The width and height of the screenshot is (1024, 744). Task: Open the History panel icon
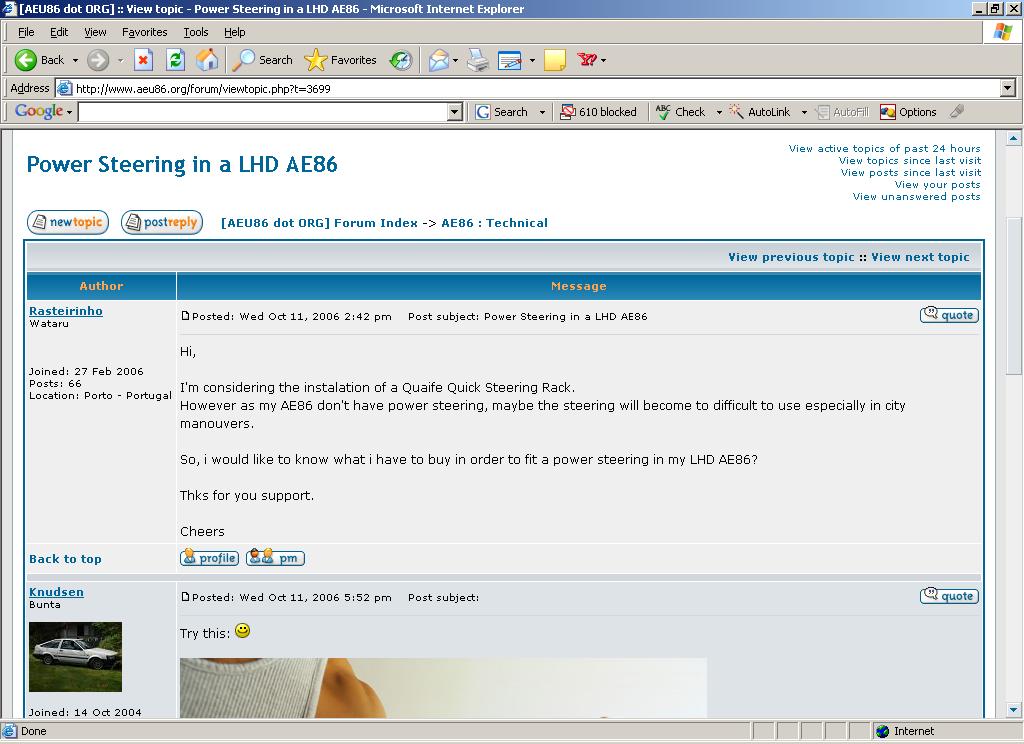point(401,60)
